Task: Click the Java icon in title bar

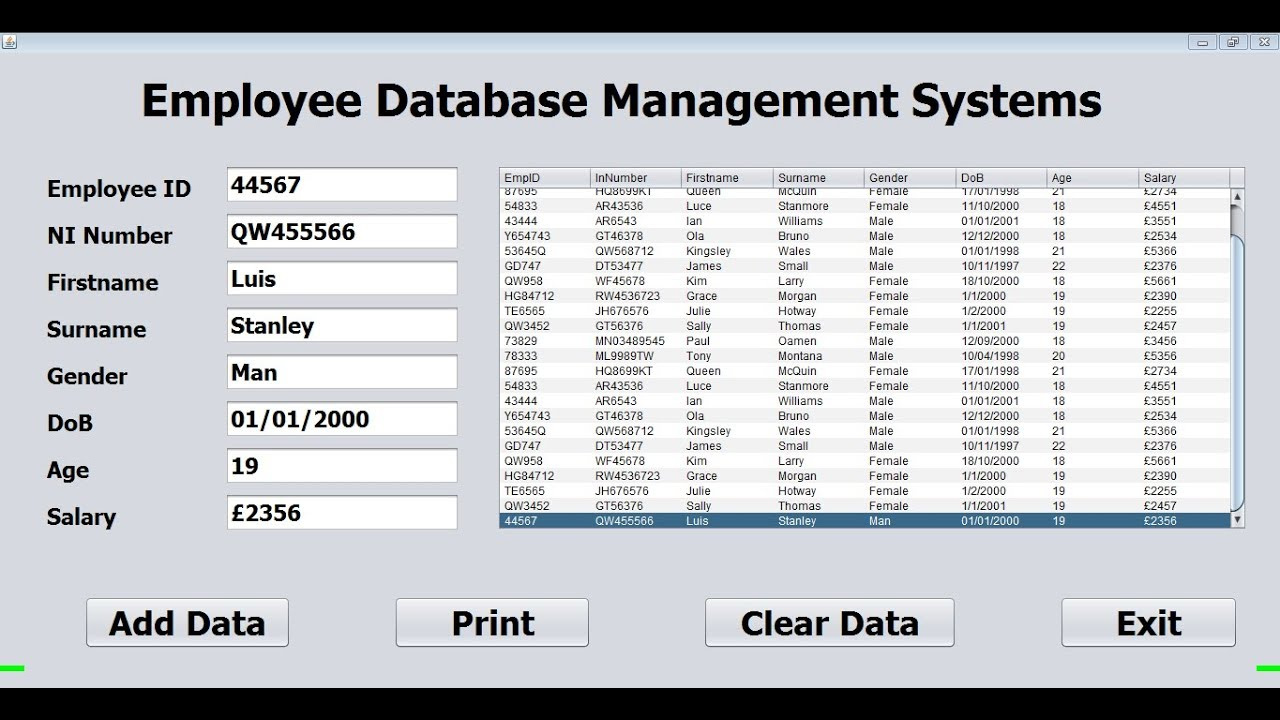Action: tap(9, 42)
